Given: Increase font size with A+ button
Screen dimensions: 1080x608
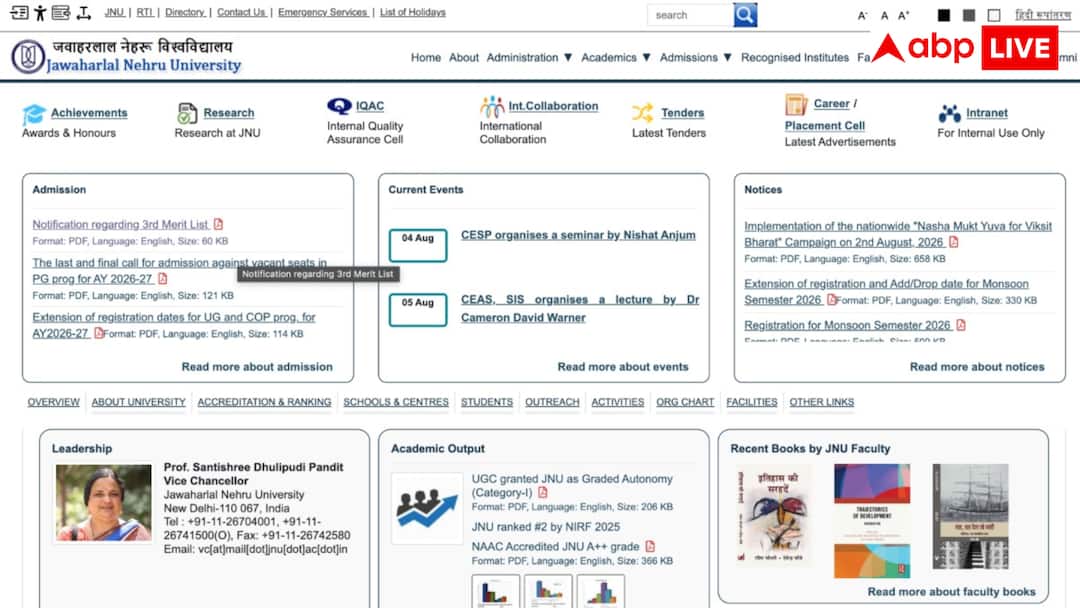Looking at the screenshot, I should point(904,14).
